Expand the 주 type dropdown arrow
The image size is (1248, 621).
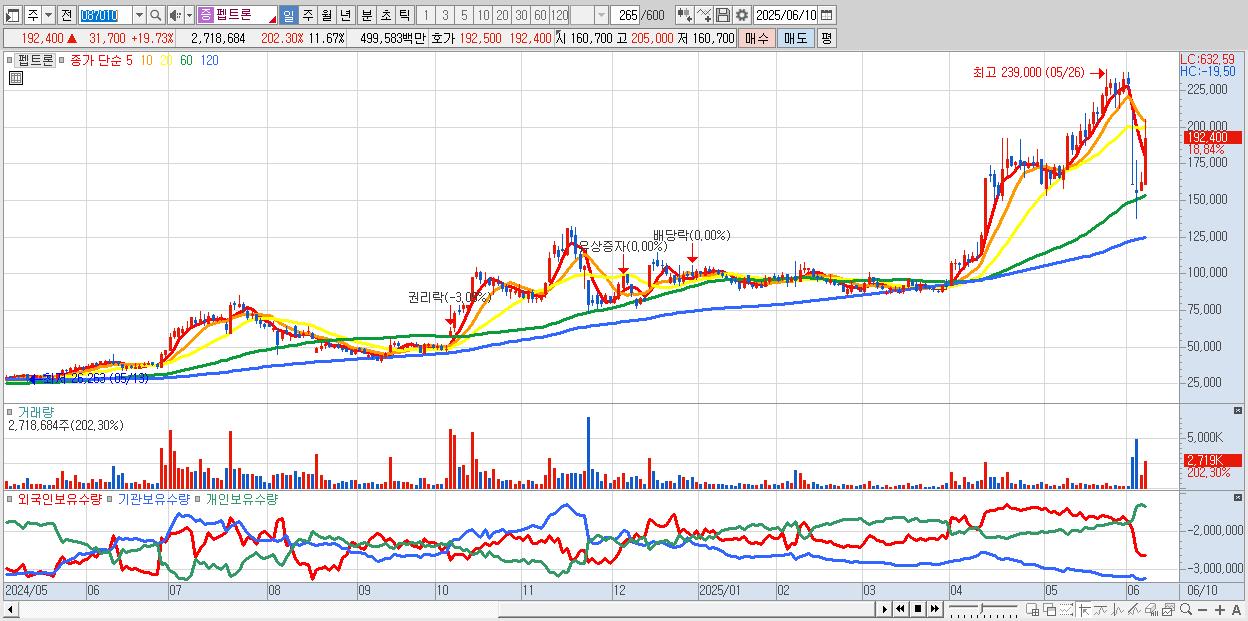48,15
